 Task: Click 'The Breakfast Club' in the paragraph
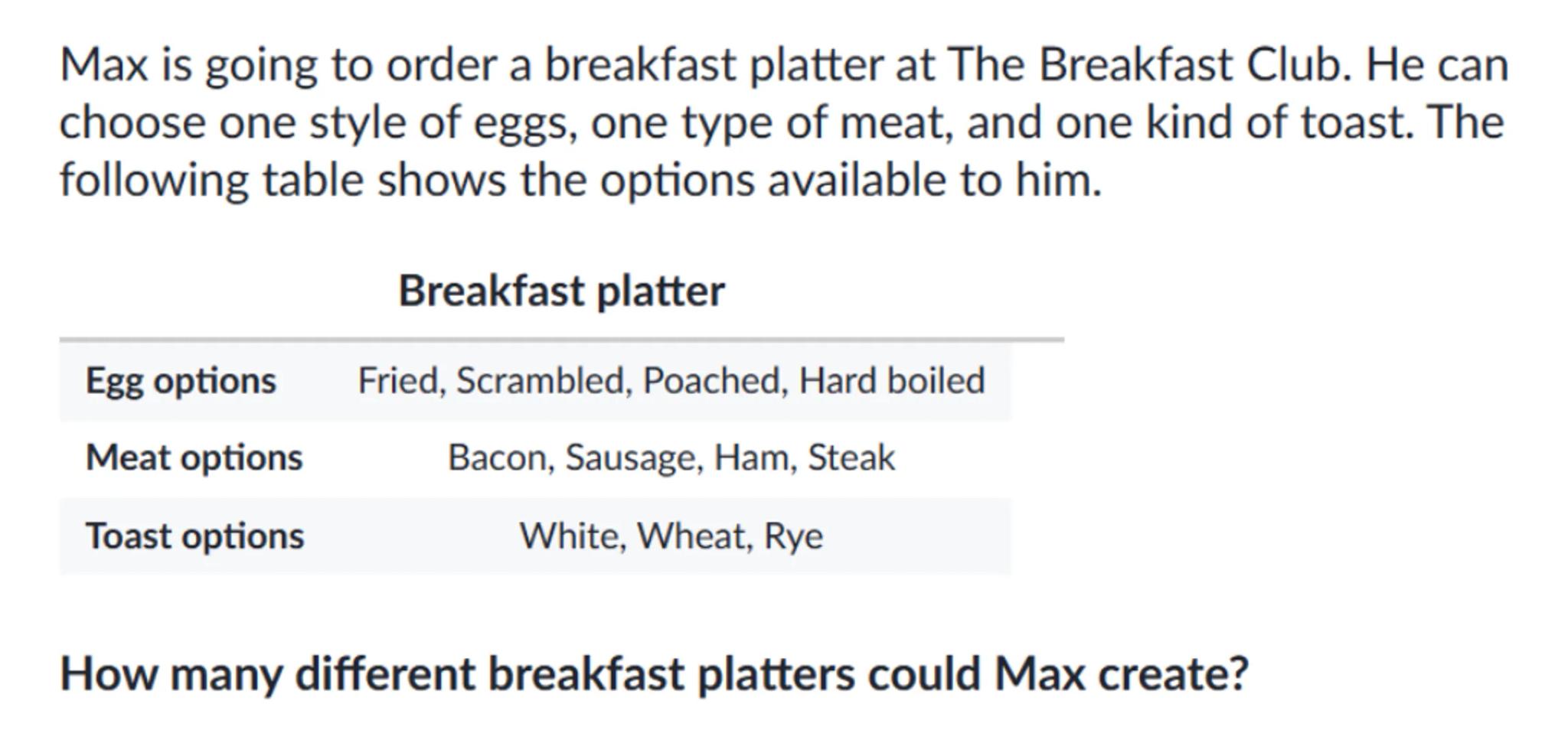[x=1144, y=64]
